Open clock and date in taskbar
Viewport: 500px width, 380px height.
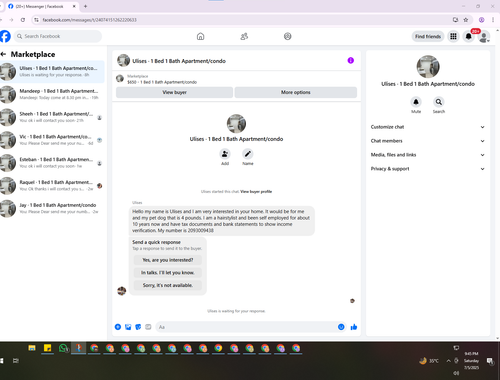(x=471, y=361)
